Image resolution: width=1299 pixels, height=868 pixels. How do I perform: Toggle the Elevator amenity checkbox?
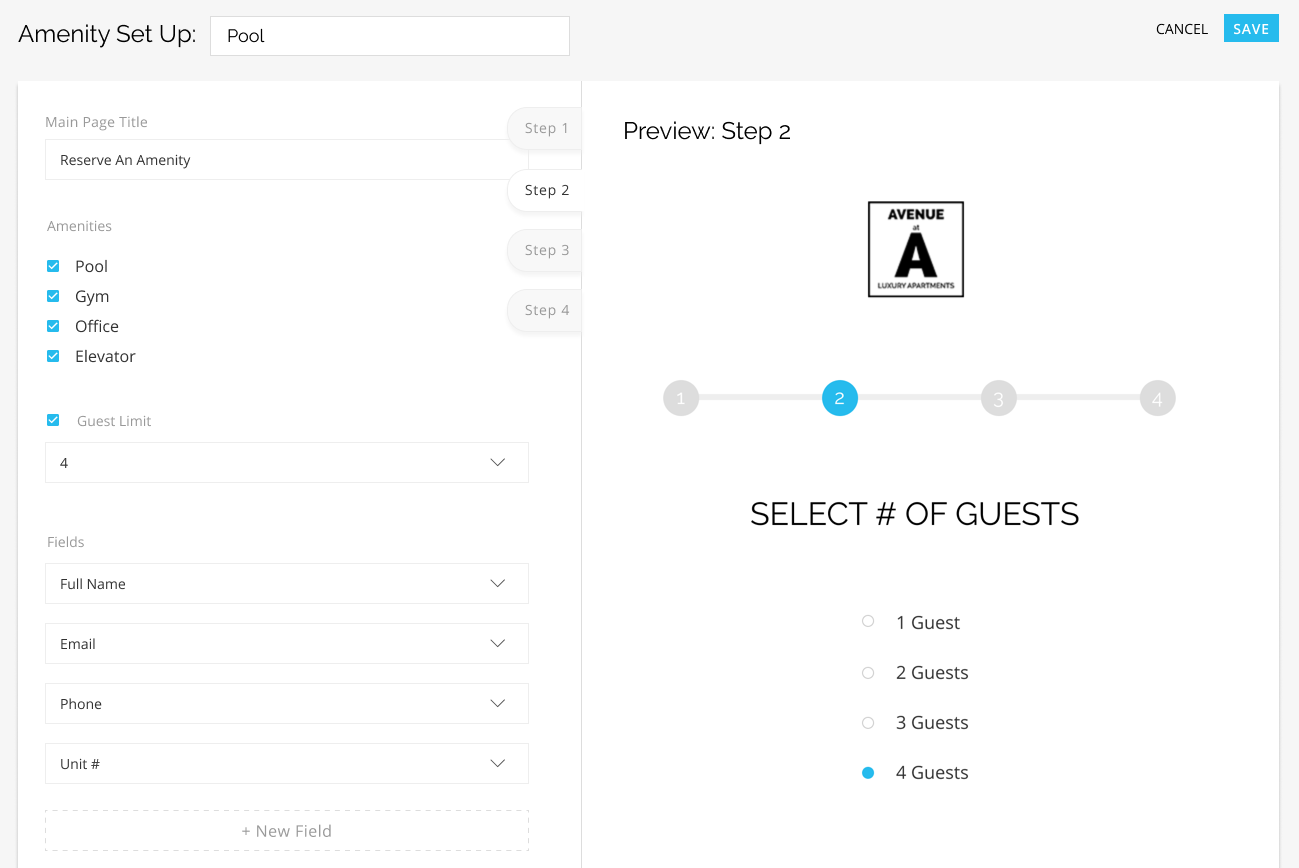click(54, 356)
